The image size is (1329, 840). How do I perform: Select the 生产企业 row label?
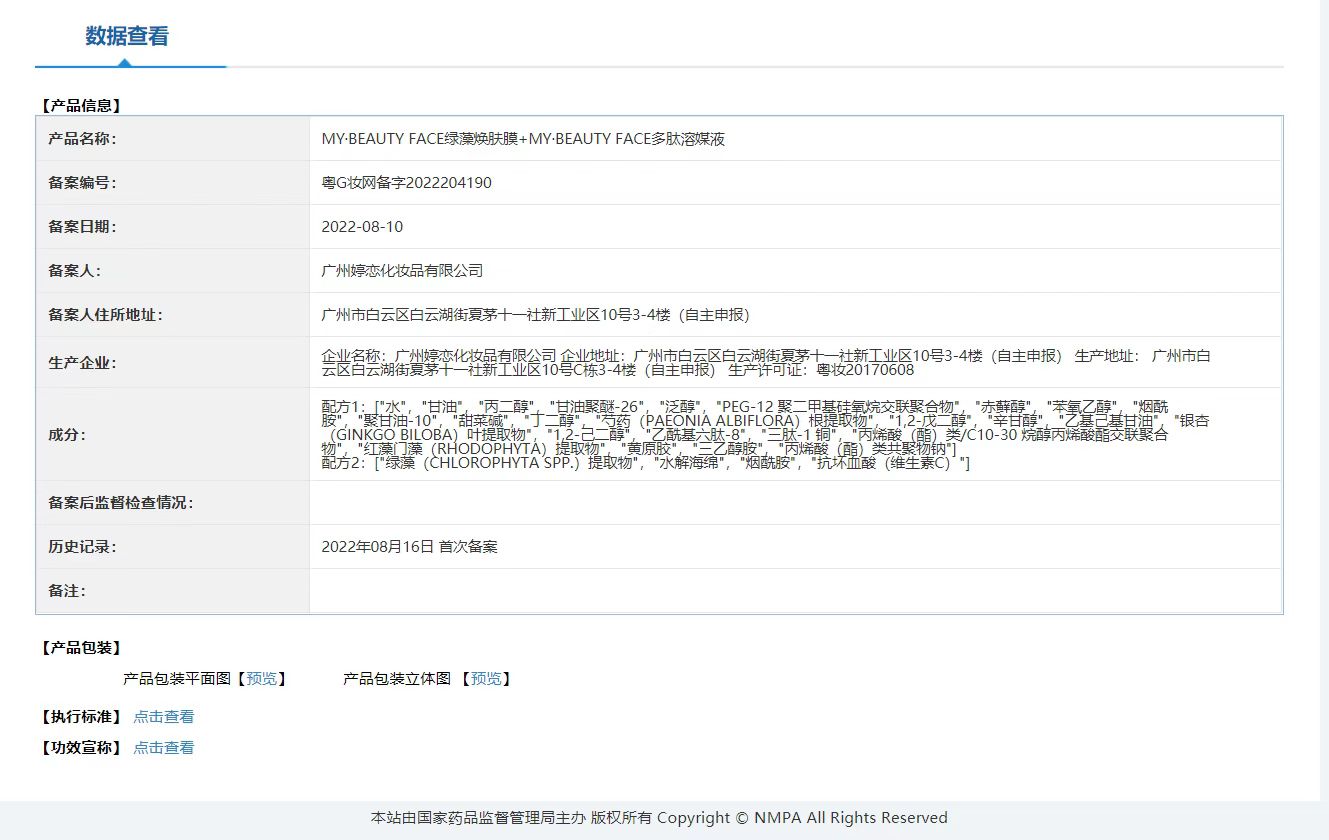[x=82, y=363]
